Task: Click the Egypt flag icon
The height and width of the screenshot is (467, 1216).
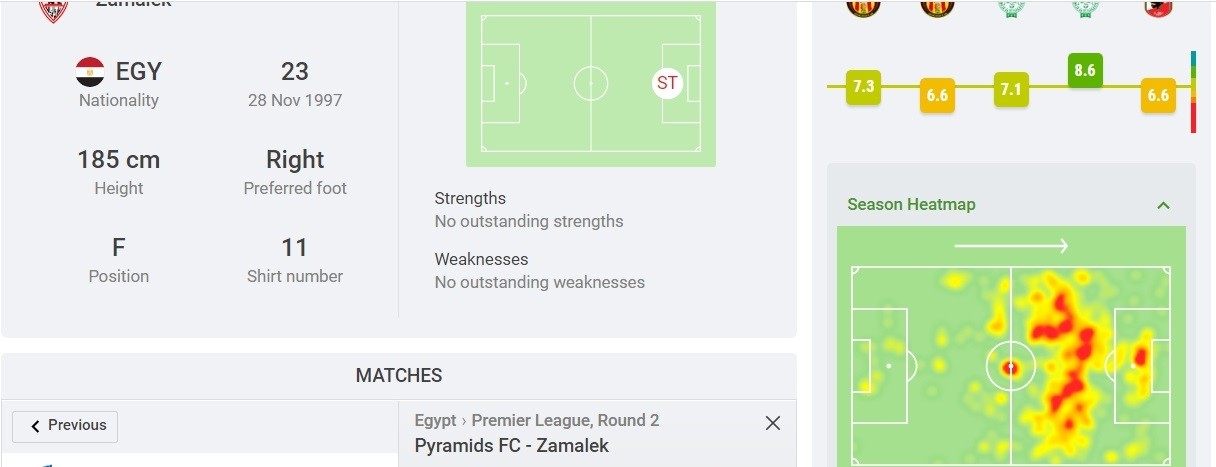Action: (90, 72)
